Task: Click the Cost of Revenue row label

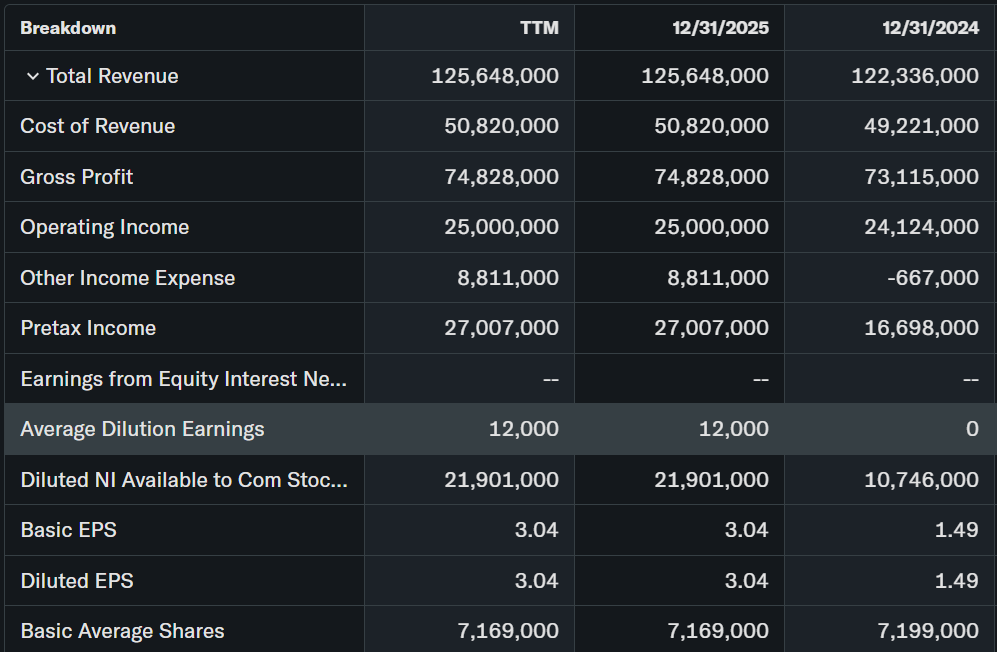Action: [97, 126]
